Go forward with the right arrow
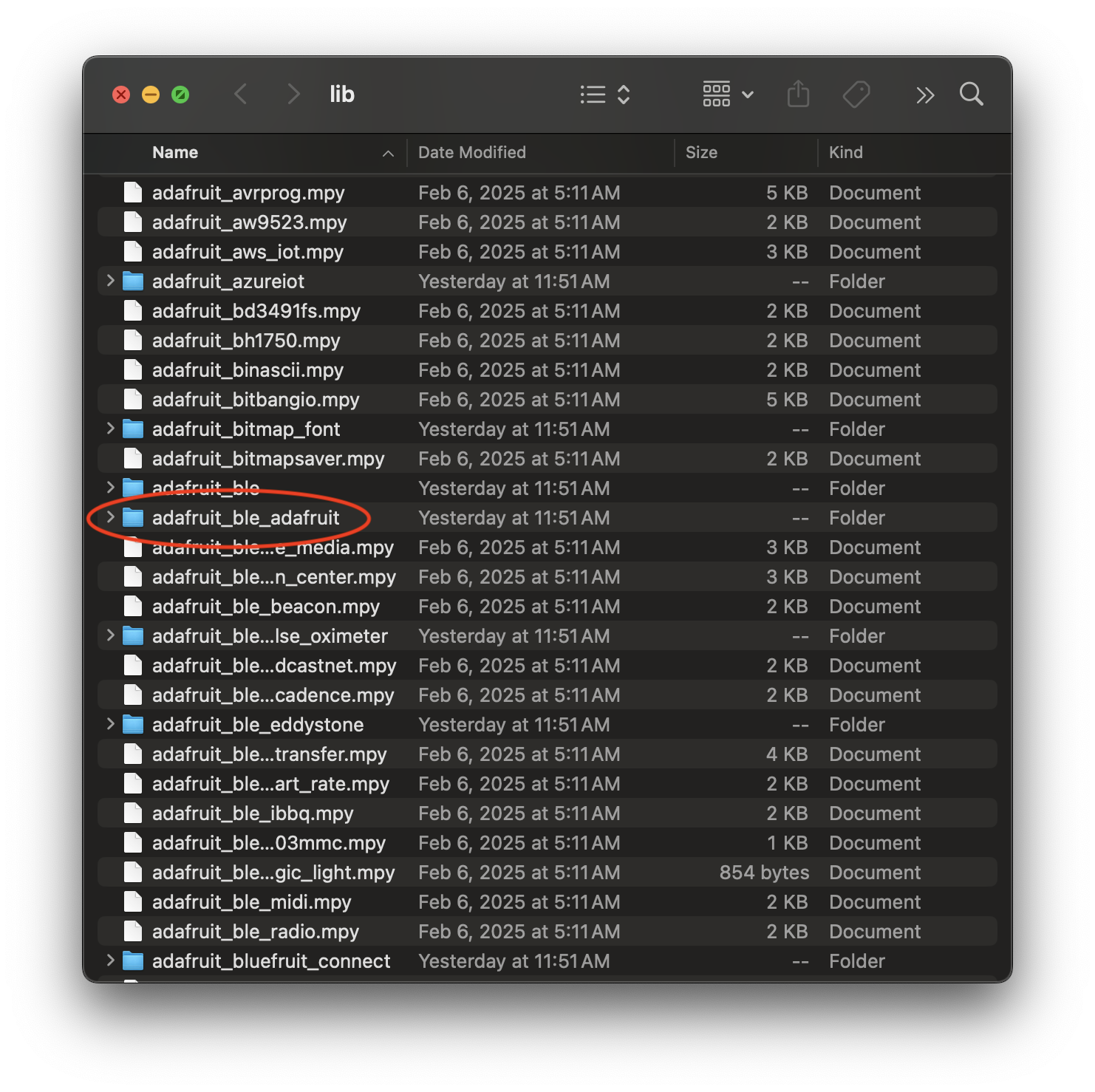 [x=293, y=95]
